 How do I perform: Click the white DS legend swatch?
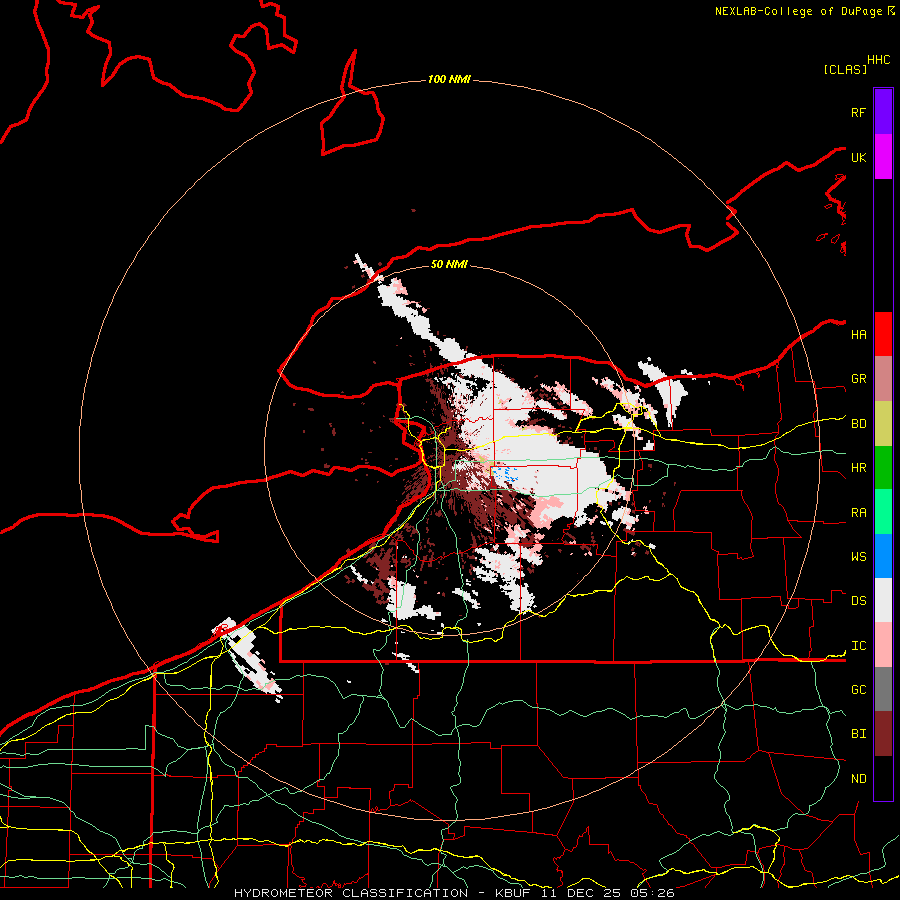pos(883,600)
